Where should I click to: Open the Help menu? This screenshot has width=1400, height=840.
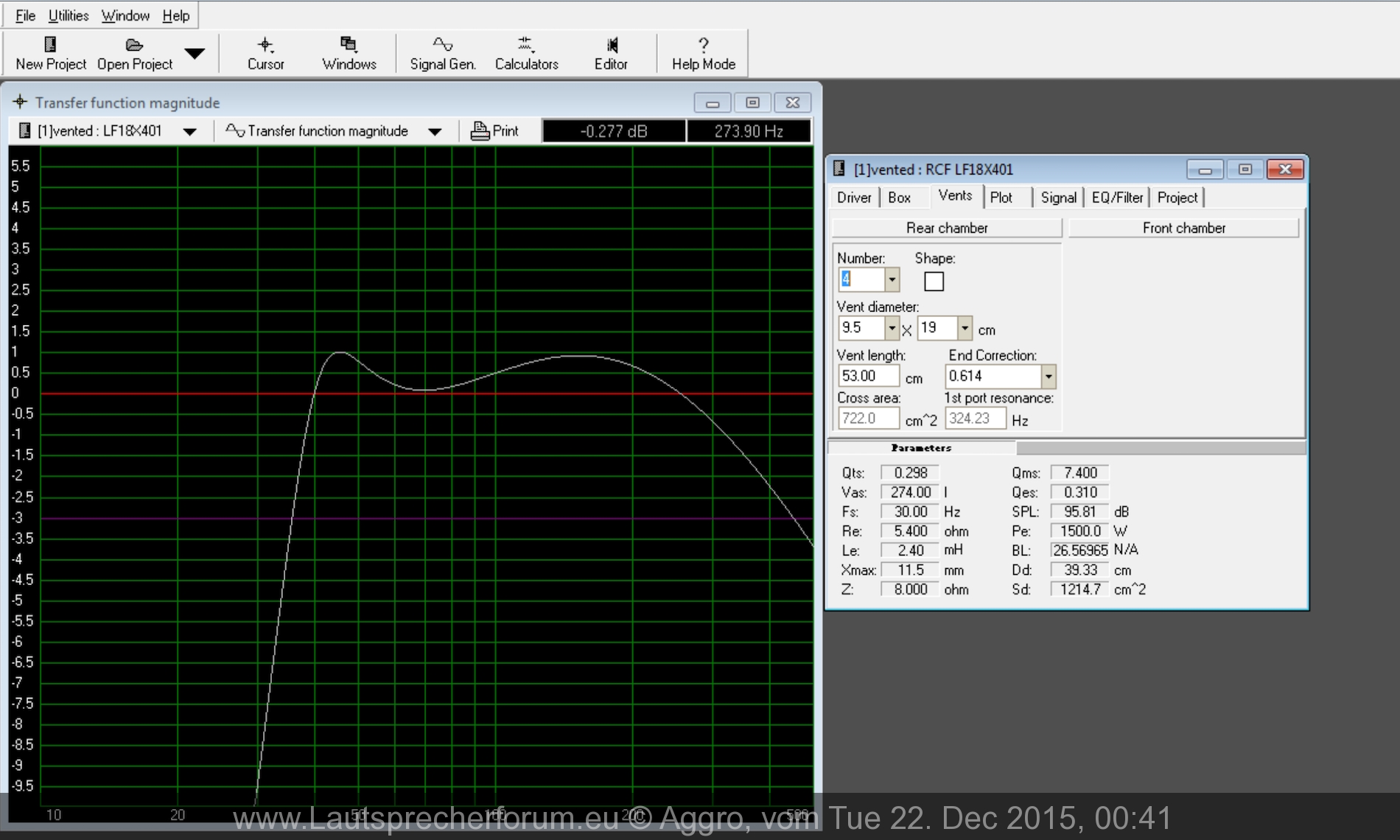(x=176, y=15)
